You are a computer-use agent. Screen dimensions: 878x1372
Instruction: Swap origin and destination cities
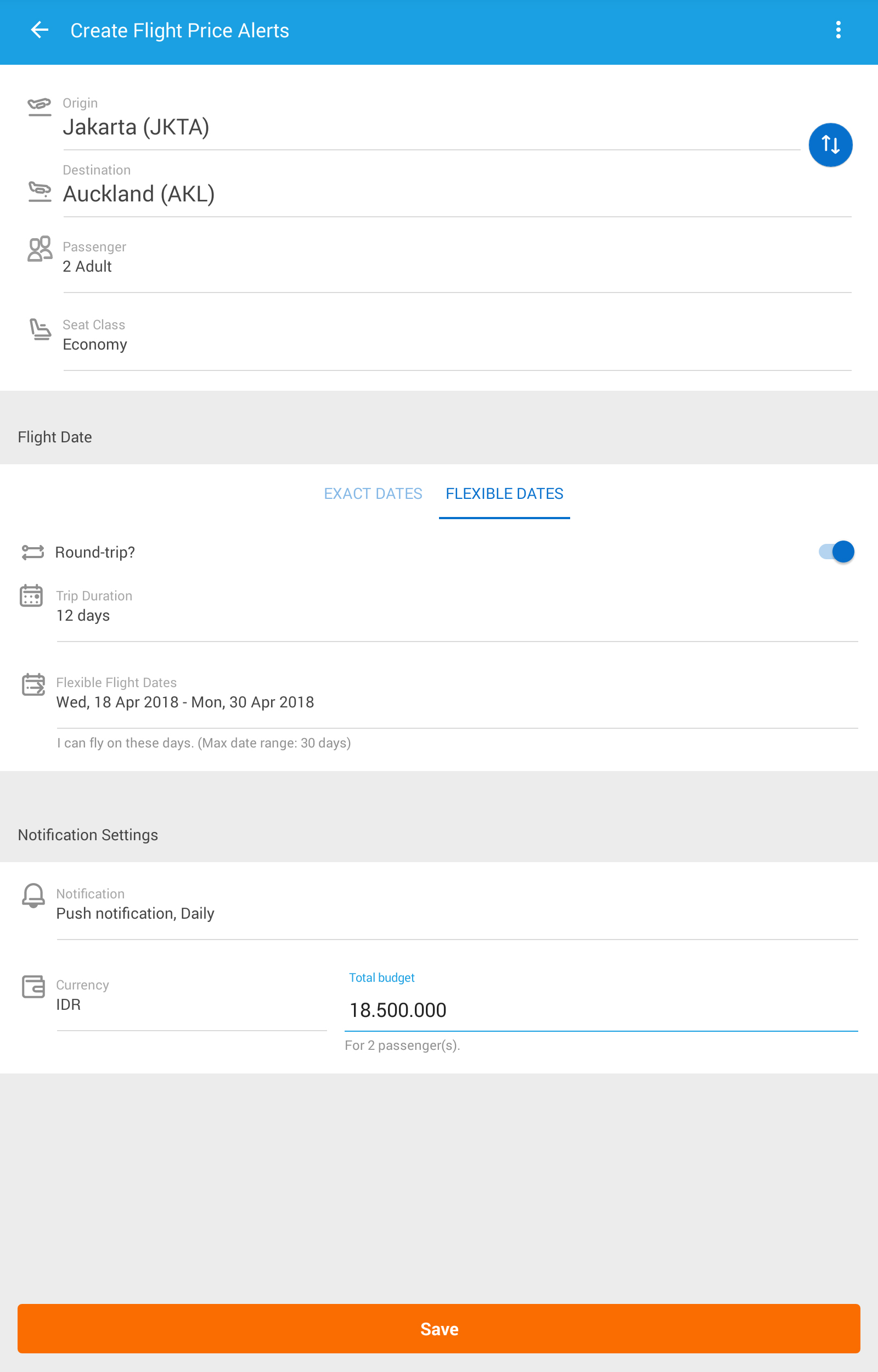click(x=830, y=145)
